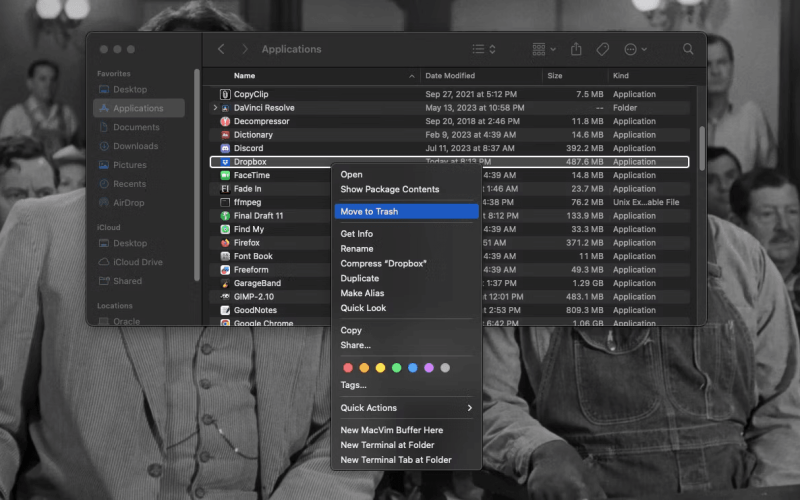Click the Tags toolbar icon

603,49
